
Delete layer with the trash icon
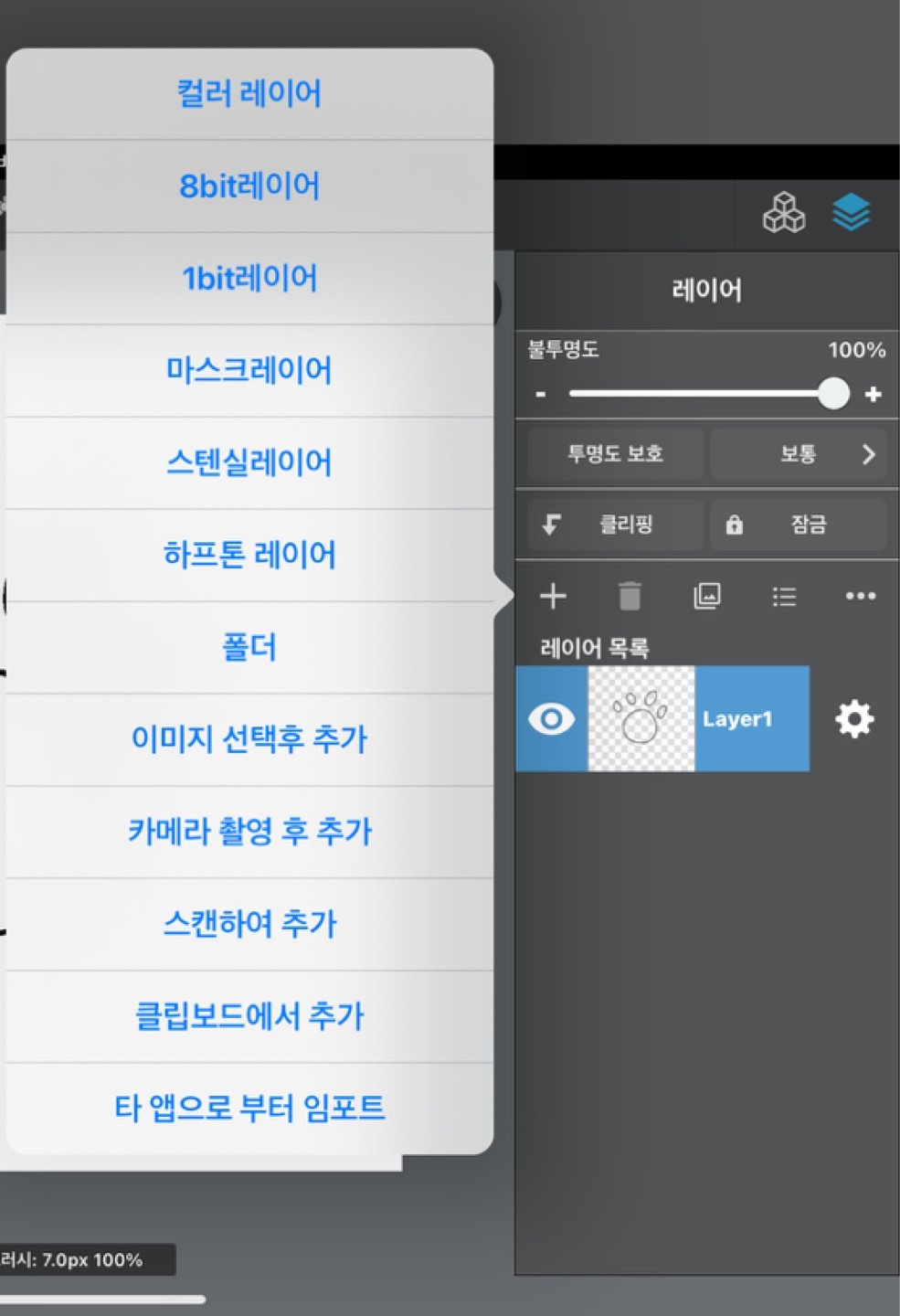click(630, 597)
